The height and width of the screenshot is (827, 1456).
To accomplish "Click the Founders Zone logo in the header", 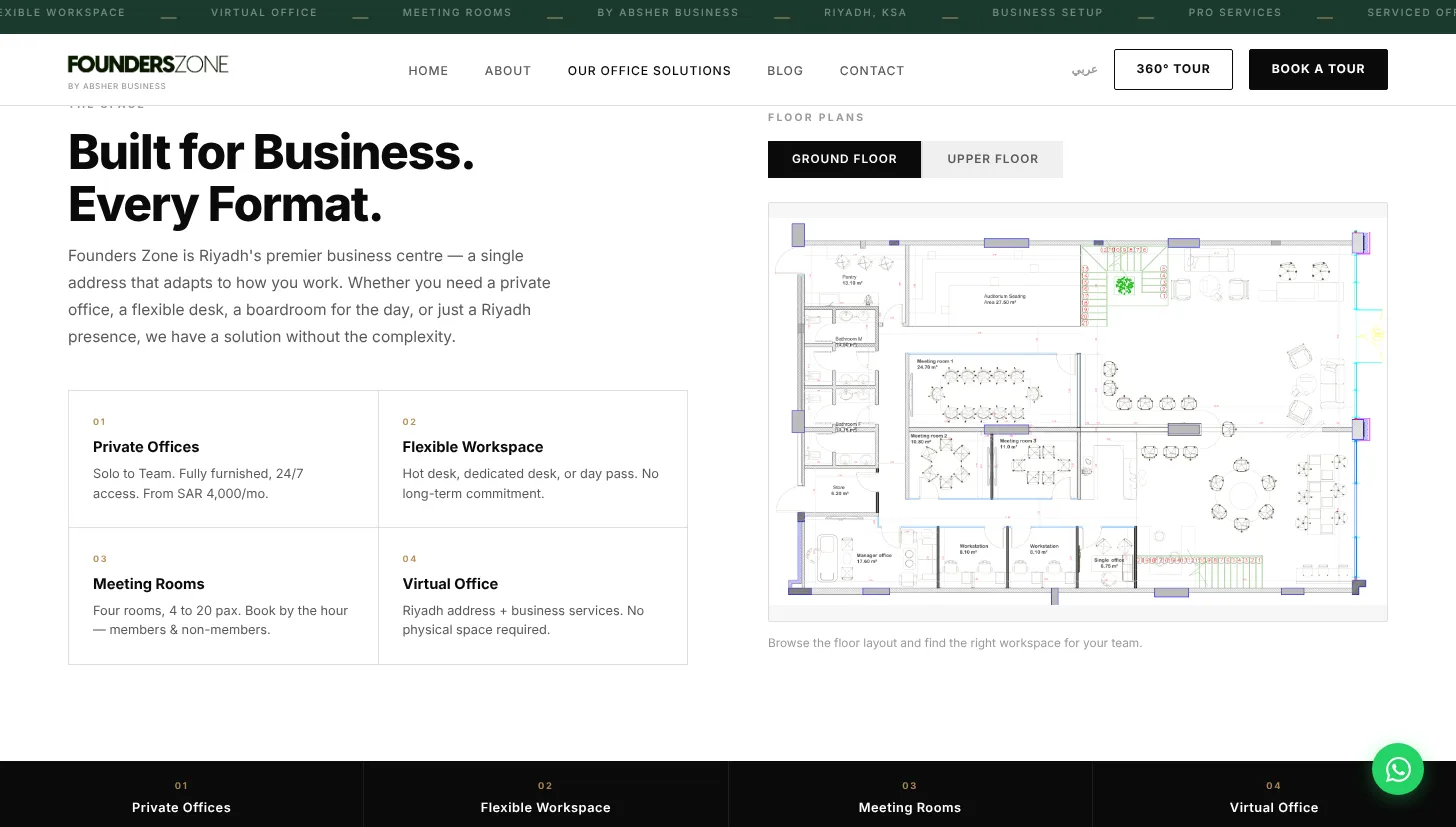I will [x=148, y=70].
